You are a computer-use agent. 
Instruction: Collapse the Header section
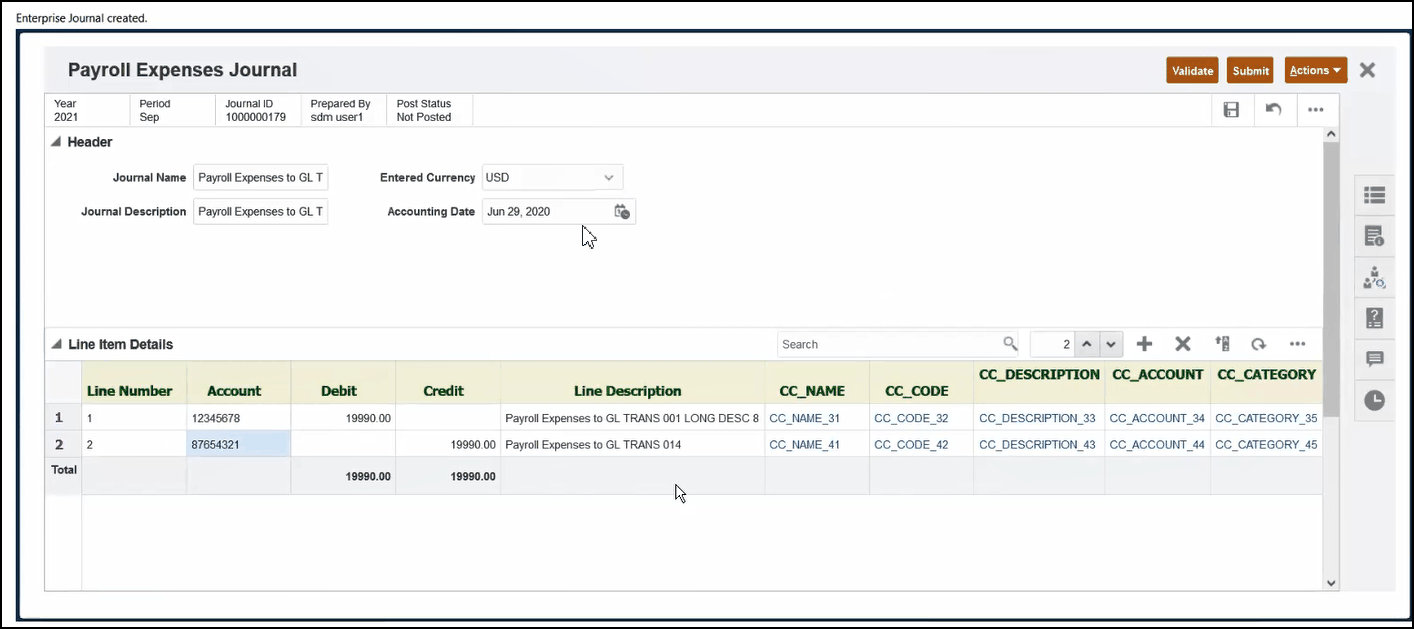point(56,143)
